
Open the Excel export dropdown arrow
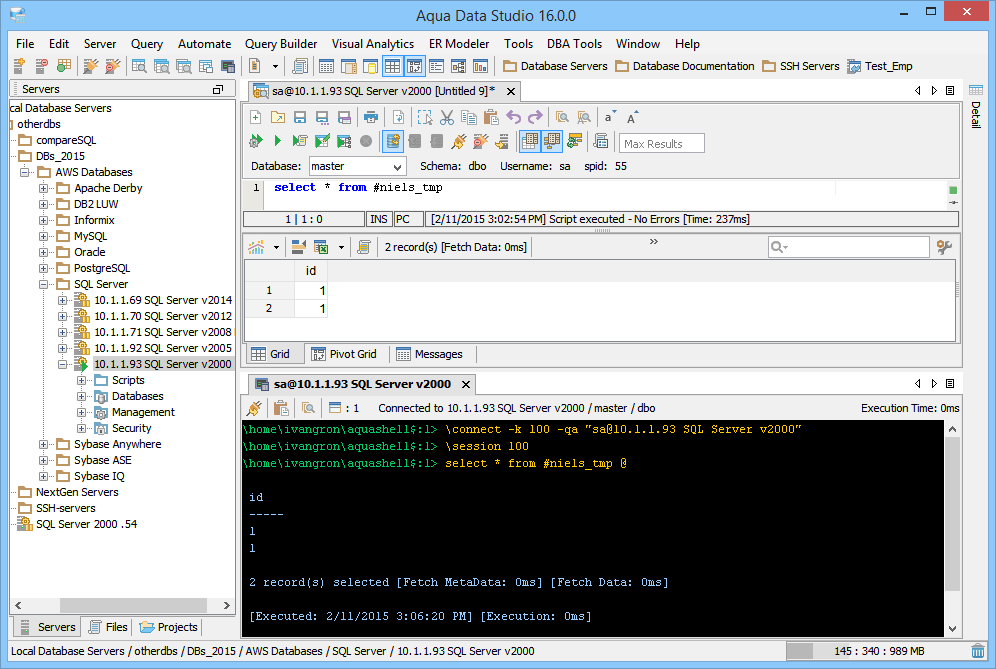tap(341, 247)
